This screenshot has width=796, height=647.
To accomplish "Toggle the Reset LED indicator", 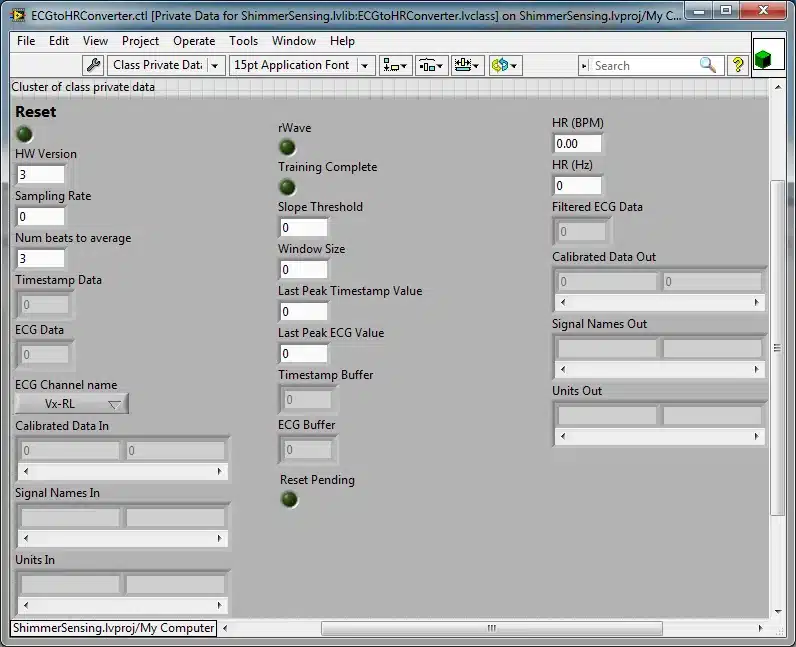I will click(x=24, y=135).
